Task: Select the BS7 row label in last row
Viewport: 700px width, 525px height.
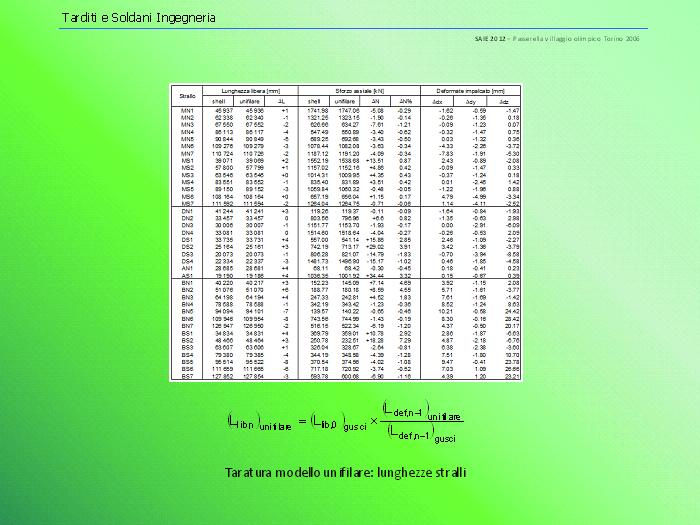Action: click(x=187, y=376)
